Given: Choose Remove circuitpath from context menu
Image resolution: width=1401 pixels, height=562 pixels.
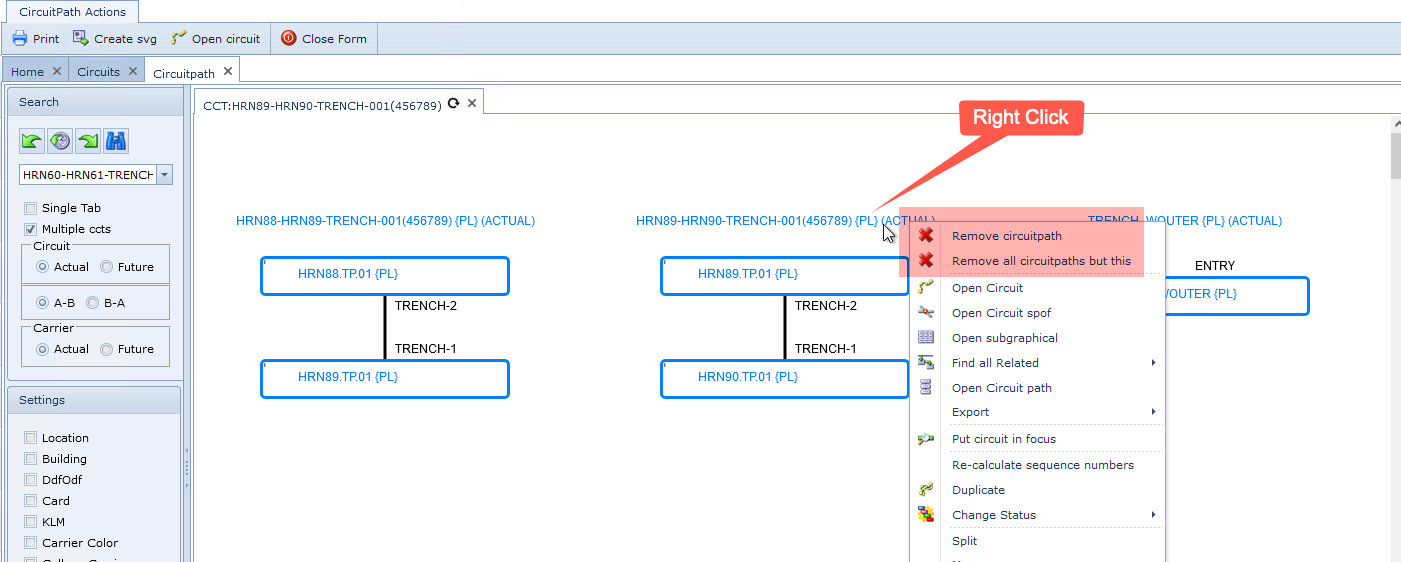Looking at the screenshot, I should (1006, 236).
